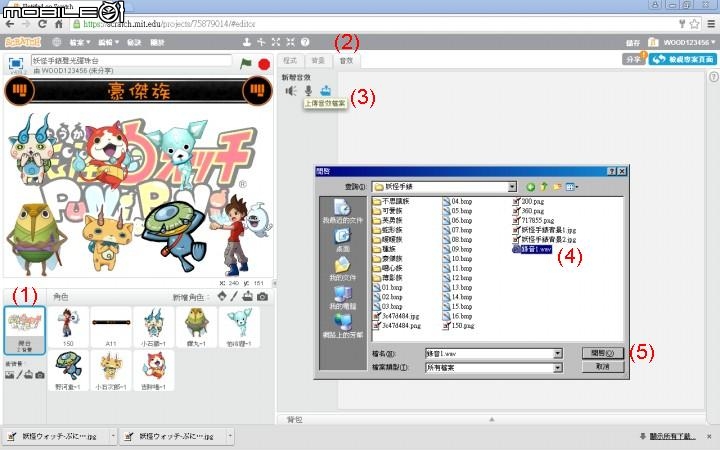Expand the look-in folder dropdown
720x450 pixels.
tap(512, 187)
